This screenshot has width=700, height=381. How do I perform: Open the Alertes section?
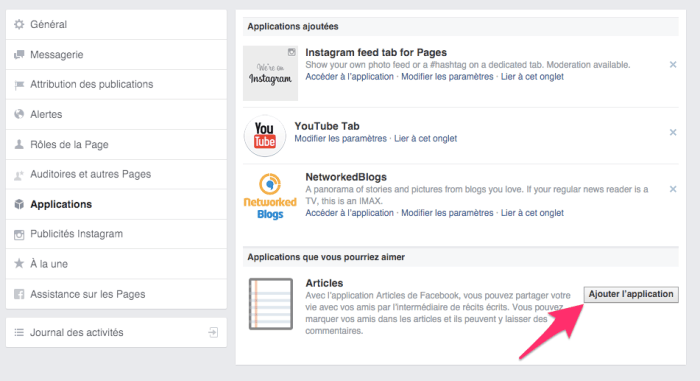tap(116, 114)
